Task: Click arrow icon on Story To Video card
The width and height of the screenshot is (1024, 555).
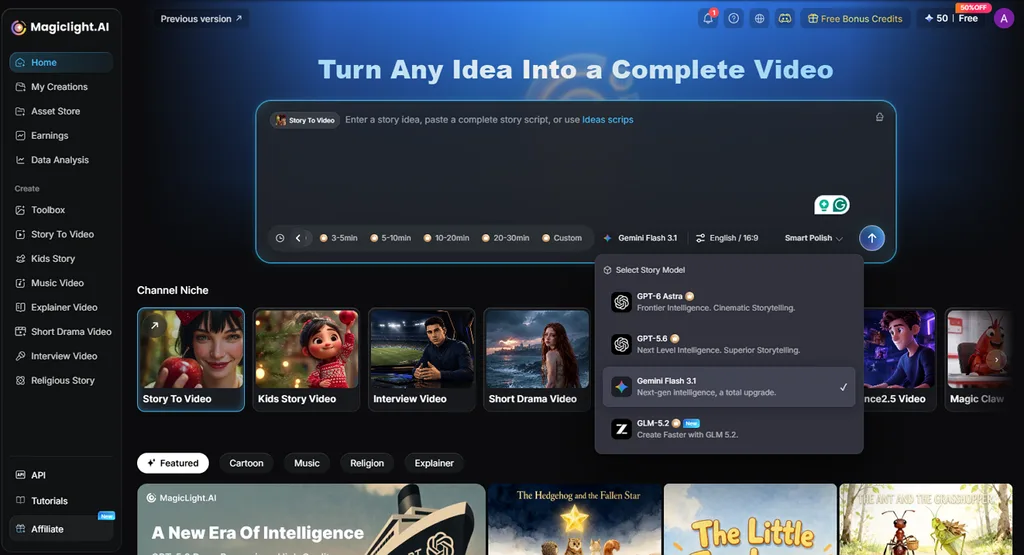Action: pos(155,325)
